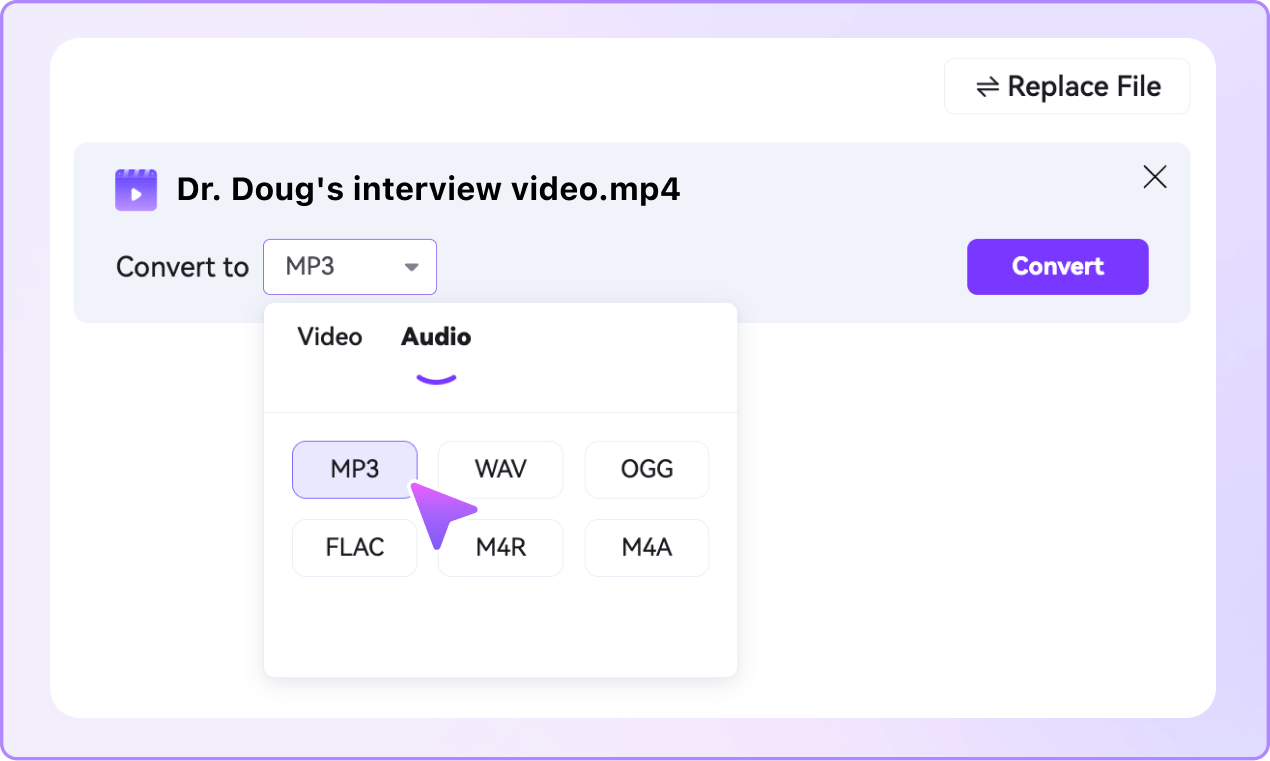
Task: Expand the format selector showing MP3
Action: point(349,267)
